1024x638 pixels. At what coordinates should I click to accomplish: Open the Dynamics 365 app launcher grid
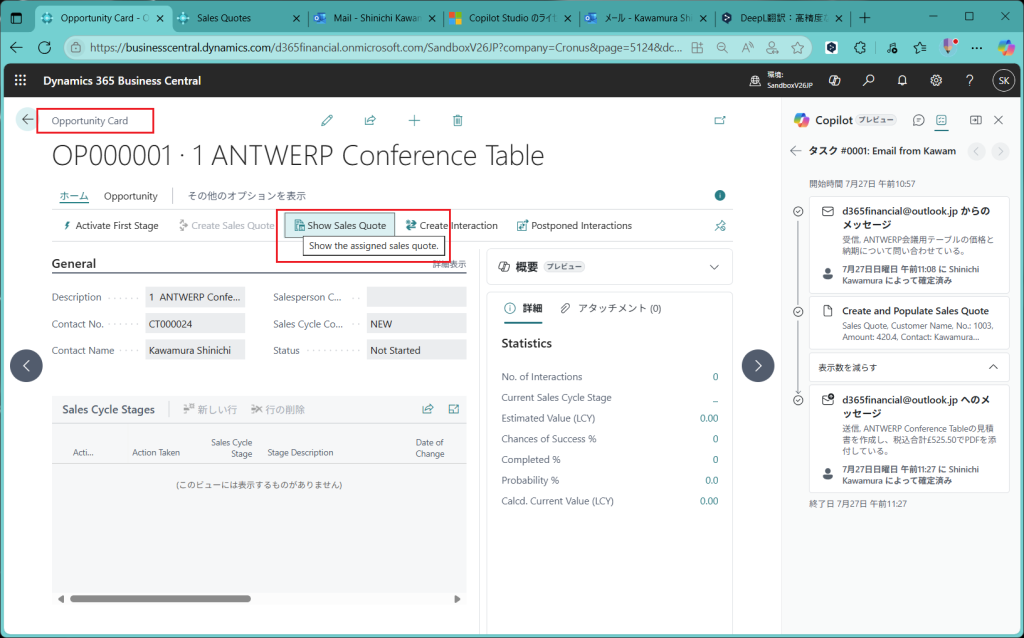20,80
